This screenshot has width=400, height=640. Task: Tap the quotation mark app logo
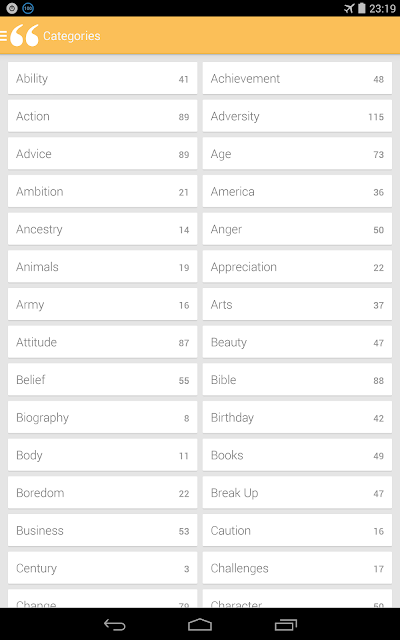coord(24,36)
